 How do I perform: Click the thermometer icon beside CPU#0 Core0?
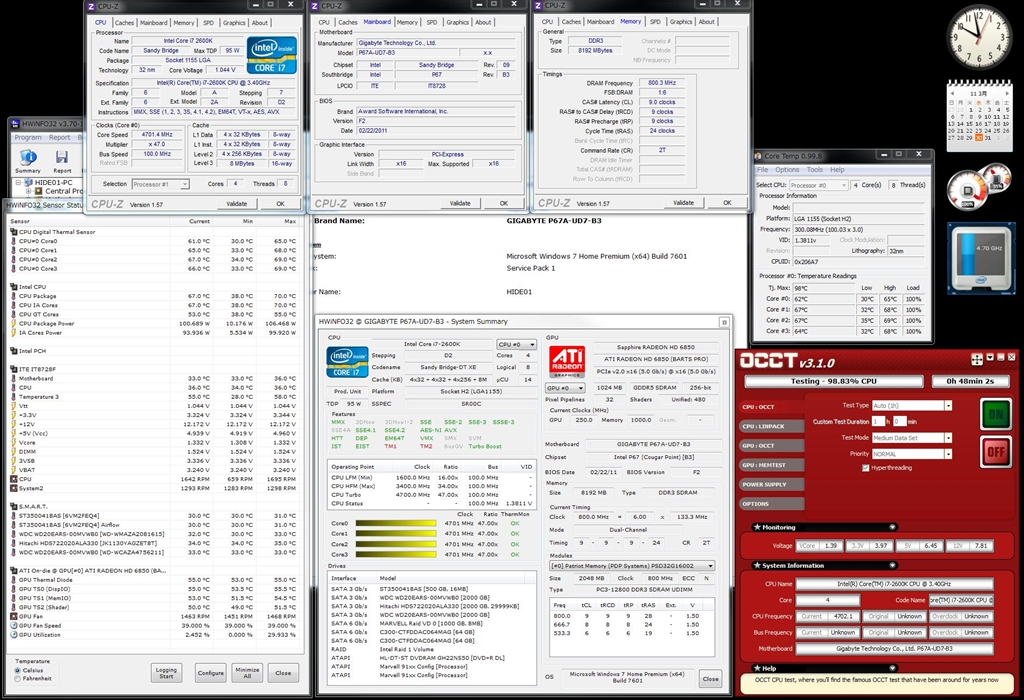(x=14, y=241)
